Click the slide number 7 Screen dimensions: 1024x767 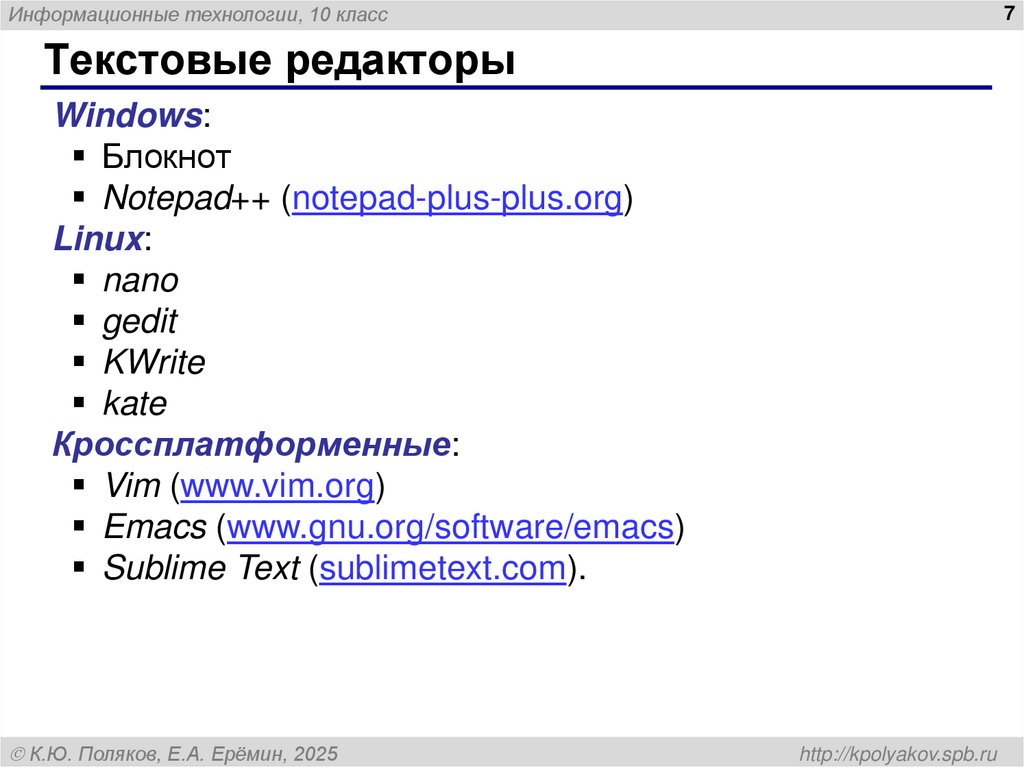point(1009,12)
